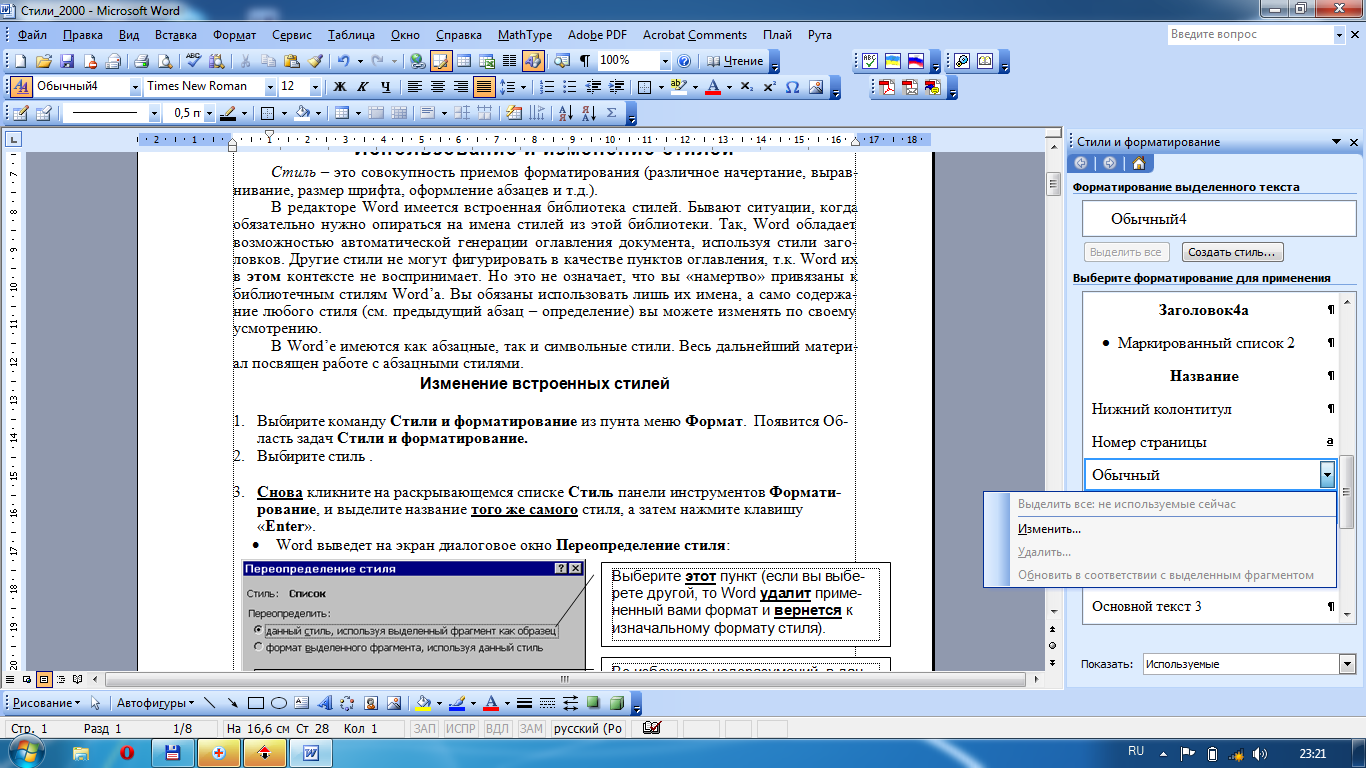Apply superscript x² formatting
Screen dimensions: 1366x768
769,87
